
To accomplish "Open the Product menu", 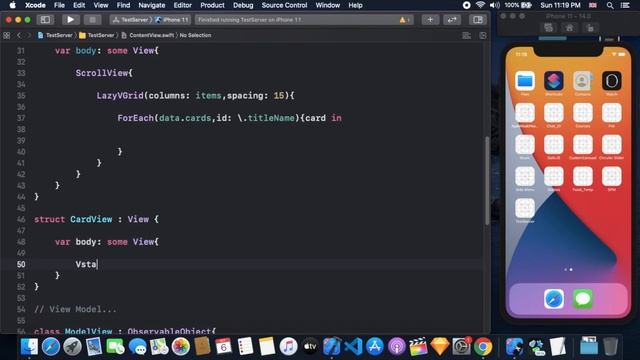I will pyautogui.click(x=212, y=5).
